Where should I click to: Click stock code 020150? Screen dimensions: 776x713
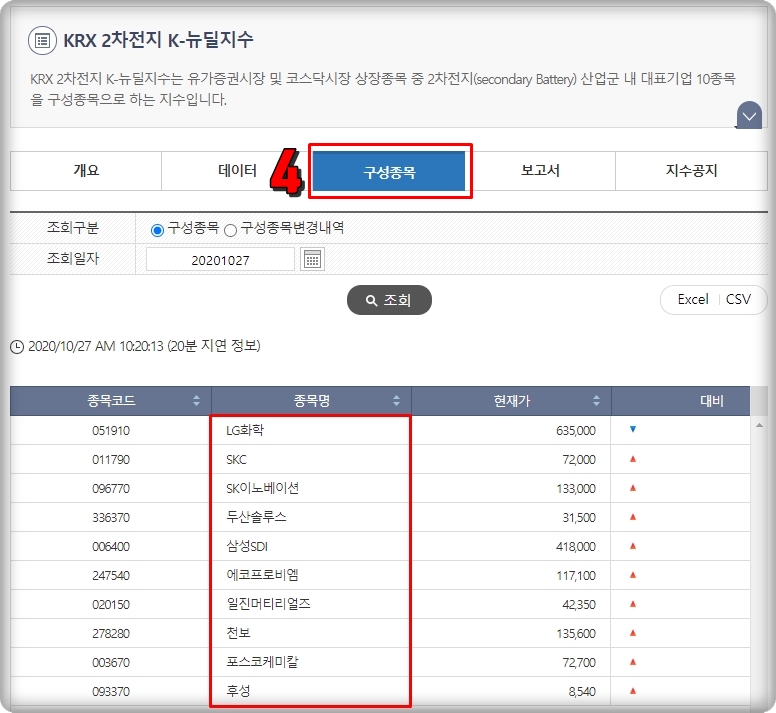coord(111,605)
